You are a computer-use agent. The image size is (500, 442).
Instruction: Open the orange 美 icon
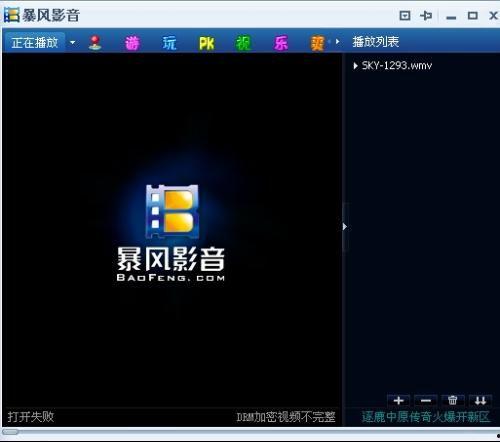coord(317,43)
